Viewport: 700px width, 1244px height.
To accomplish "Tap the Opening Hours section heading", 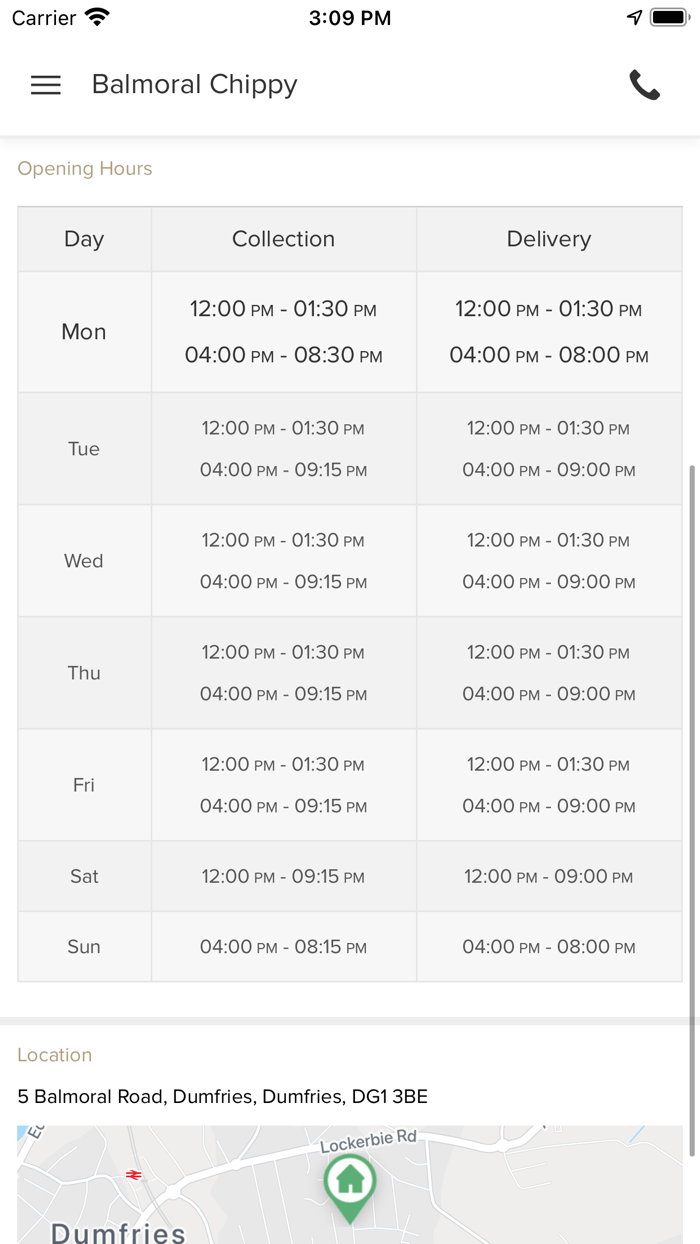I will coord(85,169).
